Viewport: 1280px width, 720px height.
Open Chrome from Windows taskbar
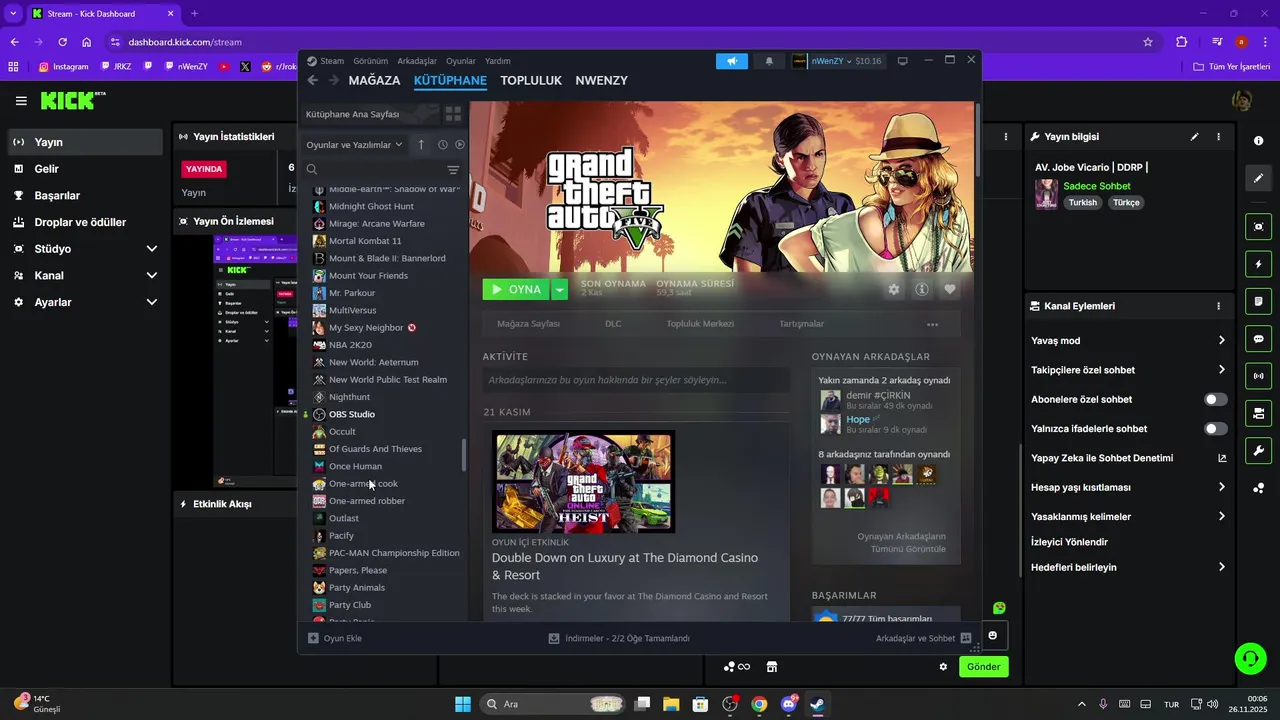coord(759,704)
